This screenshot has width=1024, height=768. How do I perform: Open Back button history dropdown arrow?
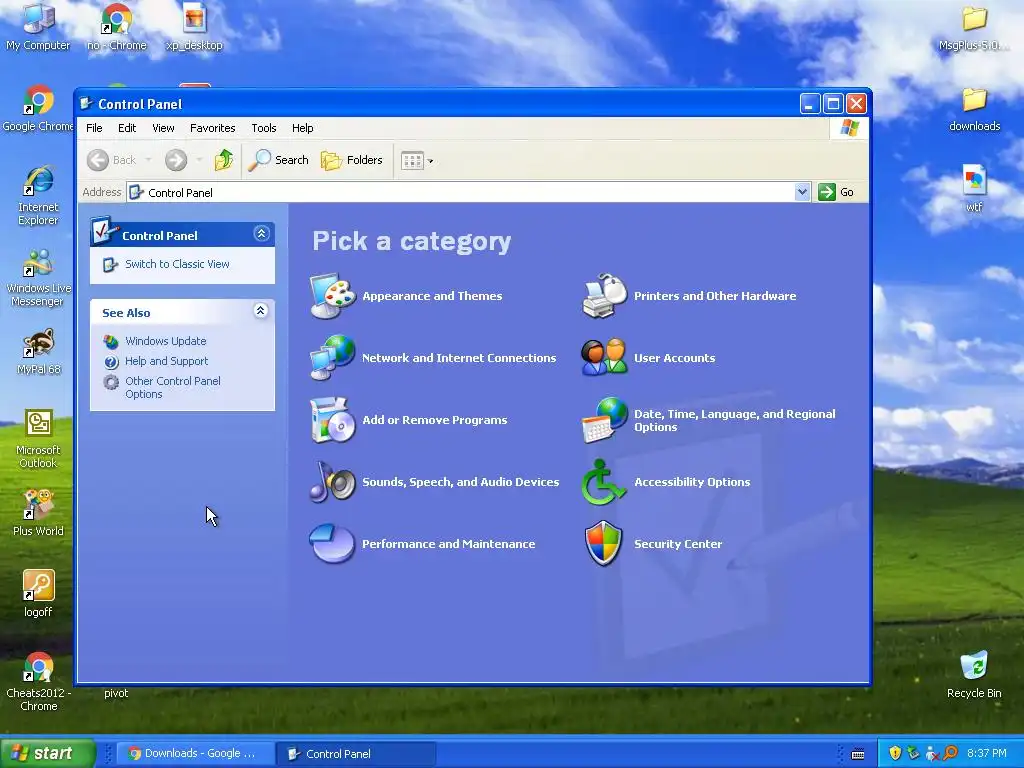(x=148, y=160)
